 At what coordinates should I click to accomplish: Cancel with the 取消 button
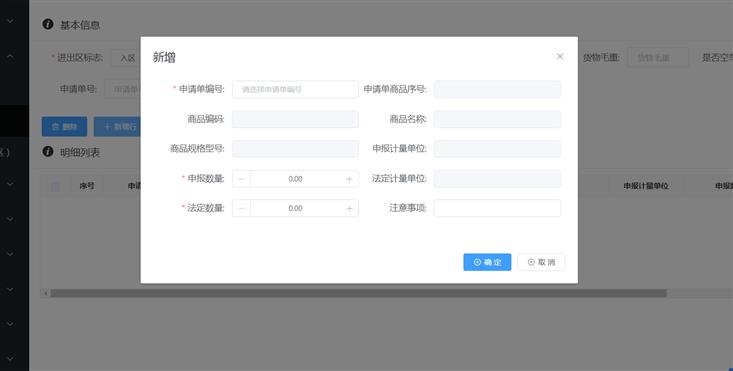click(x=541, y=262)
